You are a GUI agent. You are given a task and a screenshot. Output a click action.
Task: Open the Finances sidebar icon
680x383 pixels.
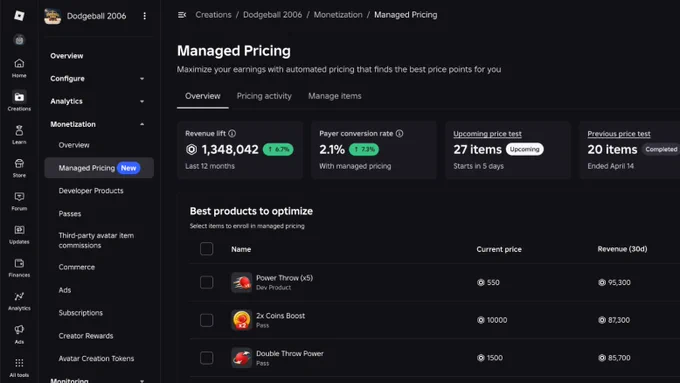[19, 268]
